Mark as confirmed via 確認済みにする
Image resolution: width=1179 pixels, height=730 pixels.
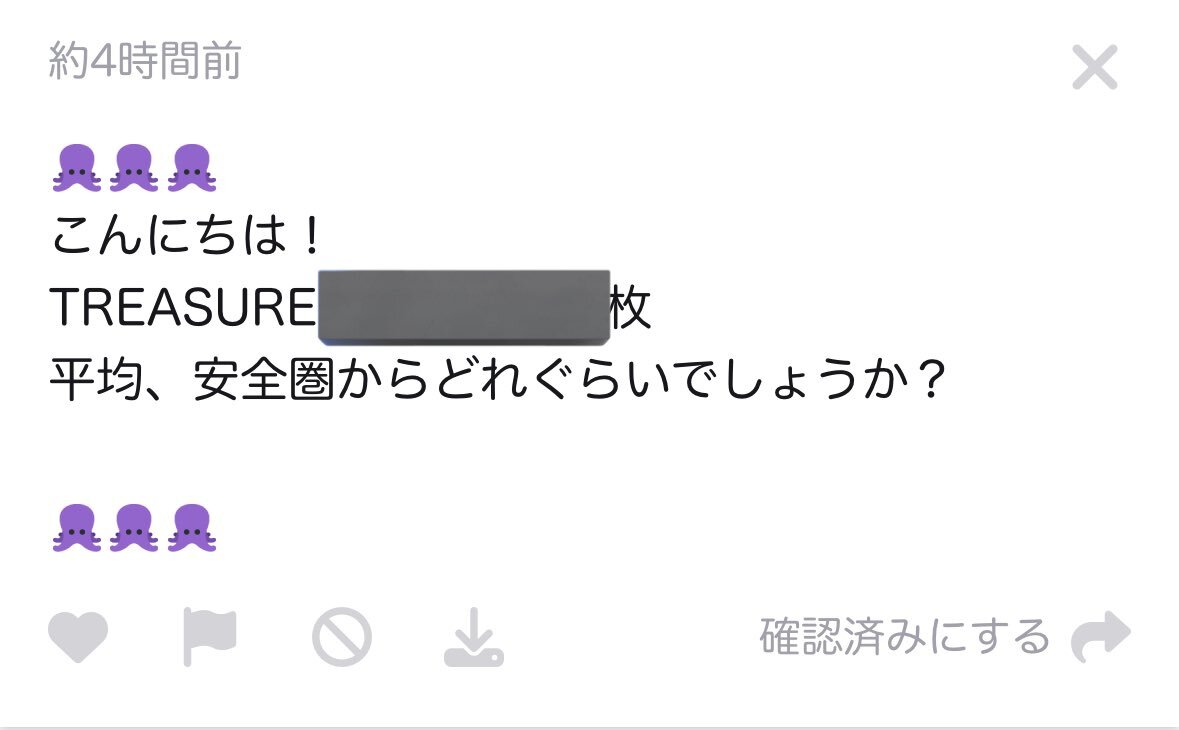point(905,636)
